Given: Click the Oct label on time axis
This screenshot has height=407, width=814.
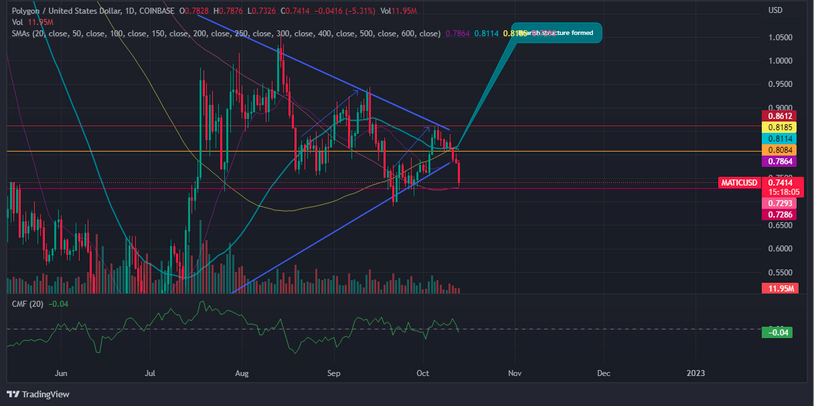Looking at the screenshot, I should click(x=423, y=373).
